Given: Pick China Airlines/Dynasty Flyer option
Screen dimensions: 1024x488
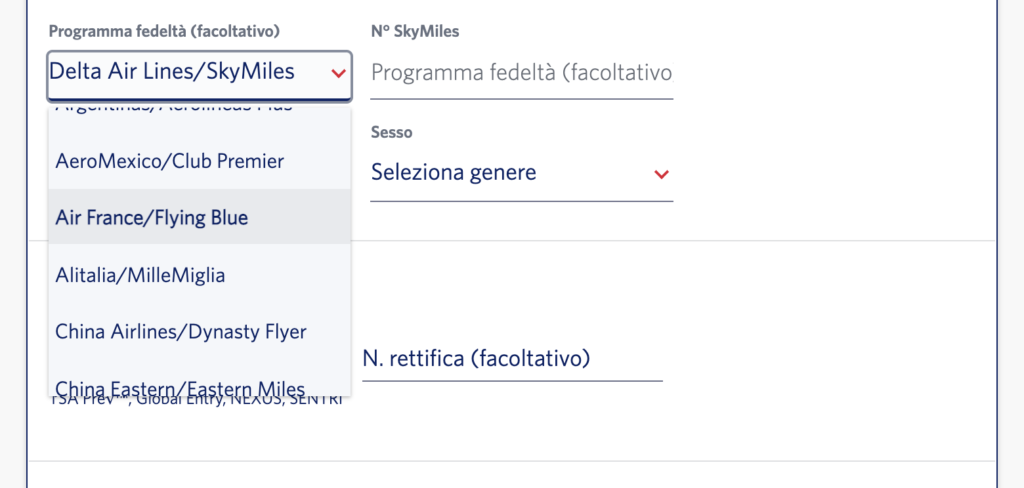Looking at the screenshot, I should [199, 332].
